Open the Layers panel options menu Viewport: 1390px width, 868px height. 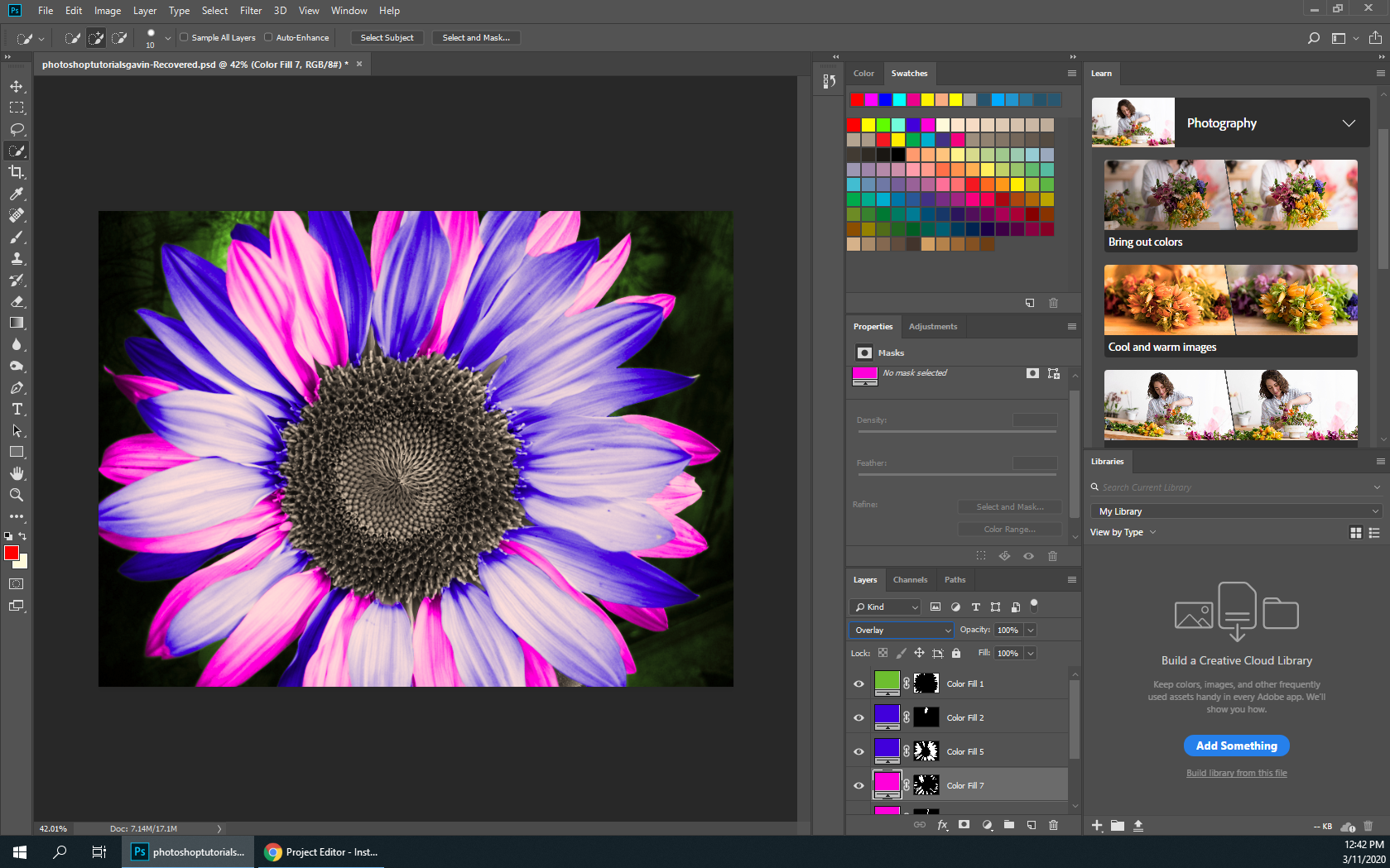tap(1071, 580)
